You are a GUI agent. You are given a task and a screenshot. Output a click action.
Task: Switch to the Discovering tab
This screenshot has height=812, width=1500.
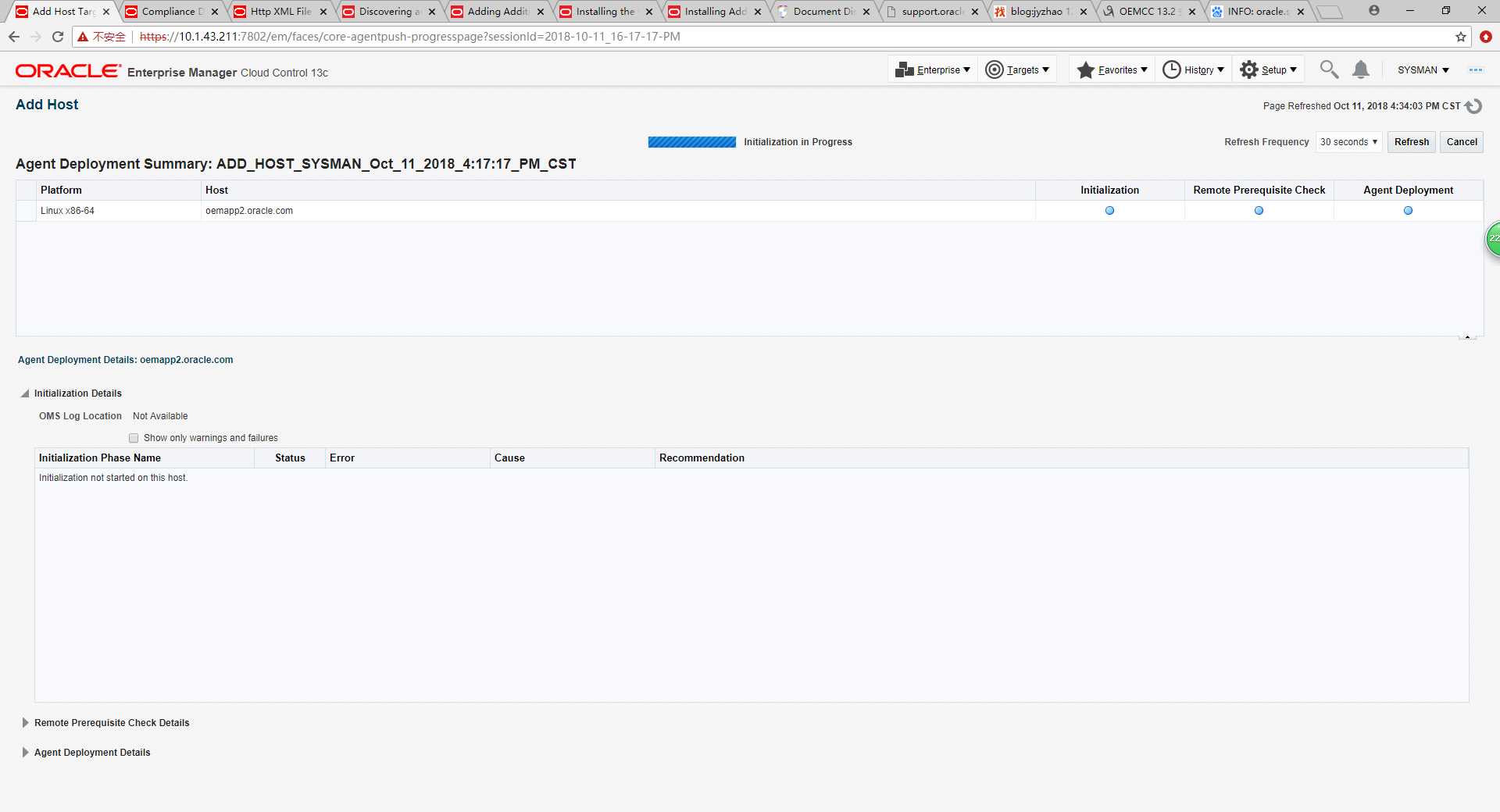[389, 12]
